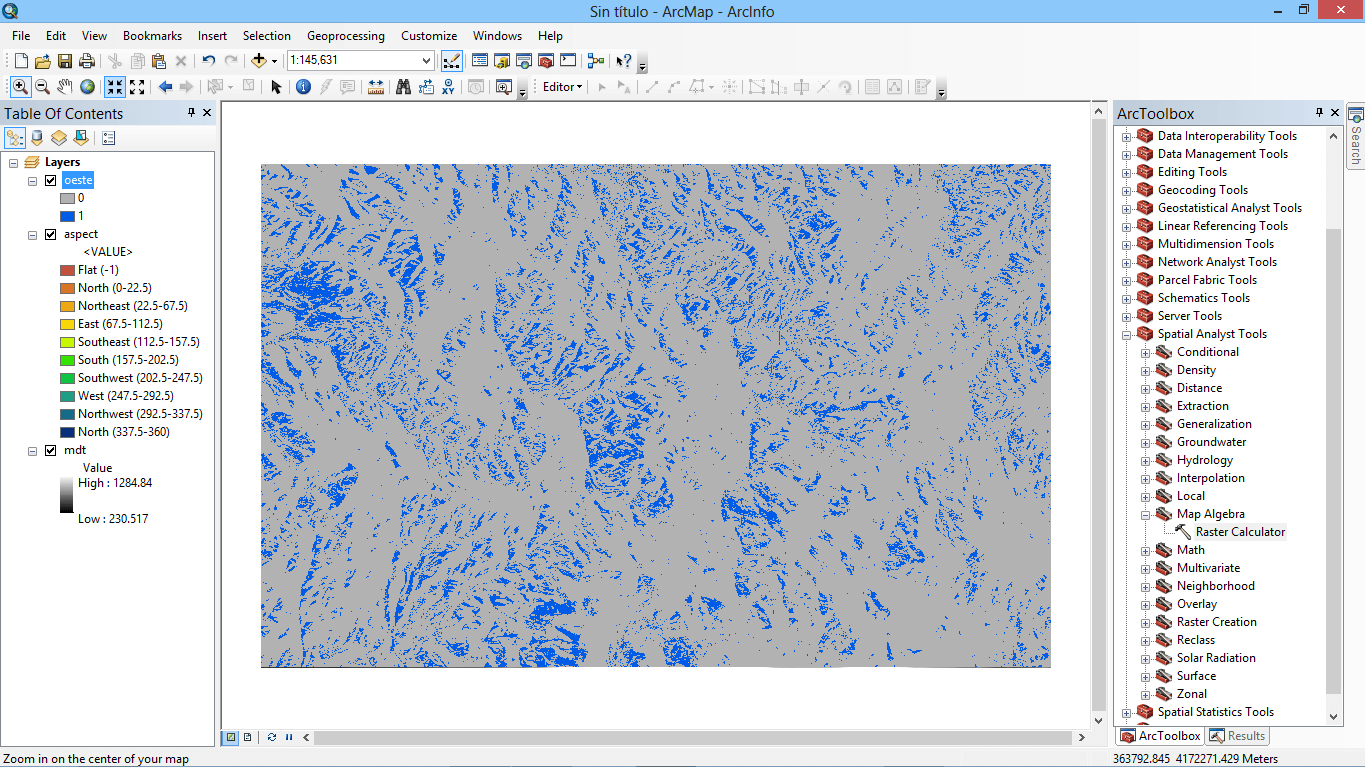
Task: Activate the Identify tool
Action: click(x=302, y=87)
